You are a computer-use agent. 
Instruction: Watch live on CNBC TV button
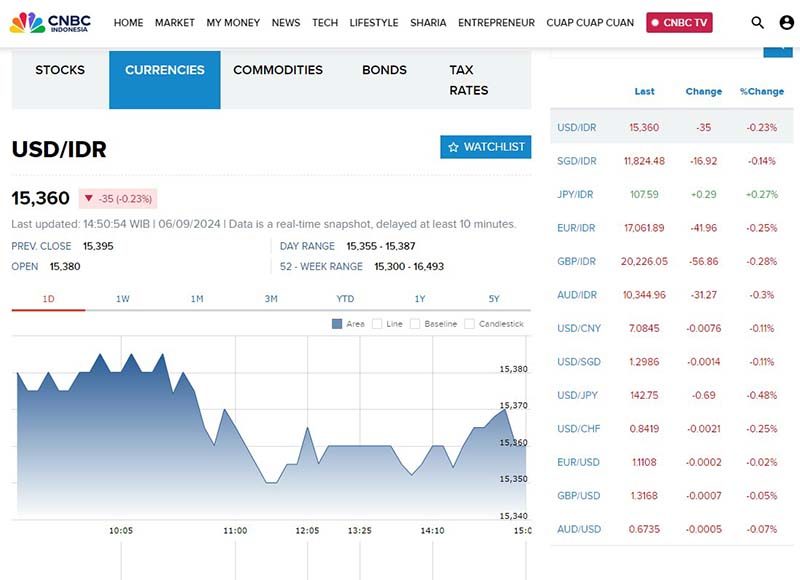pyautogui.click(x=679, y=23)
